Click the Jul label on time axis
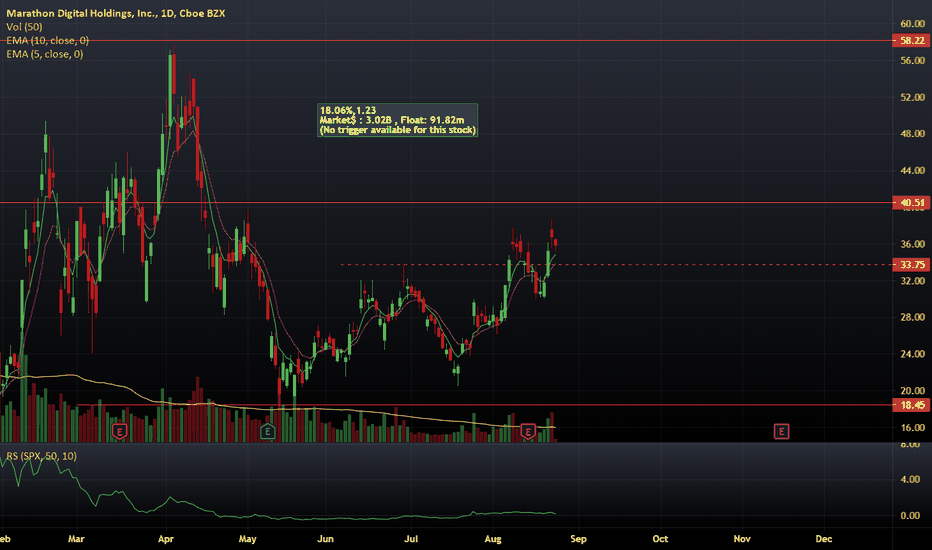This screenshot has width=932, height=550. coord(411,539)
